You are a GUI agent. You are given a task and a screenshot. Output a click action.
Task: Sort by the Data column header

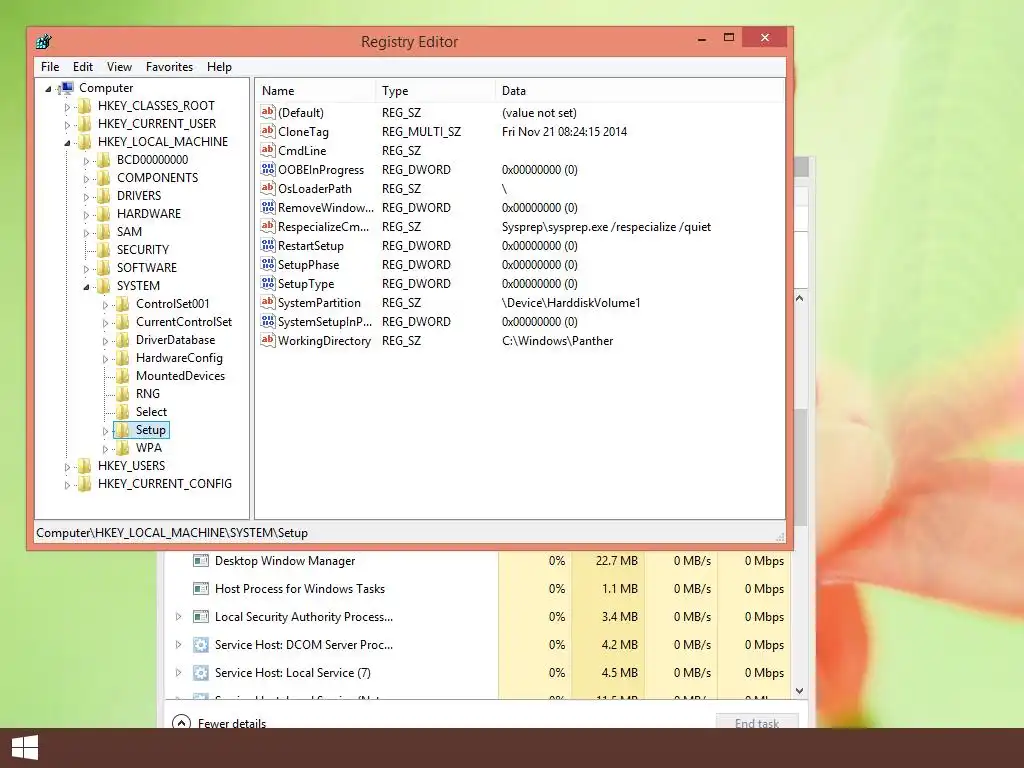640,91
